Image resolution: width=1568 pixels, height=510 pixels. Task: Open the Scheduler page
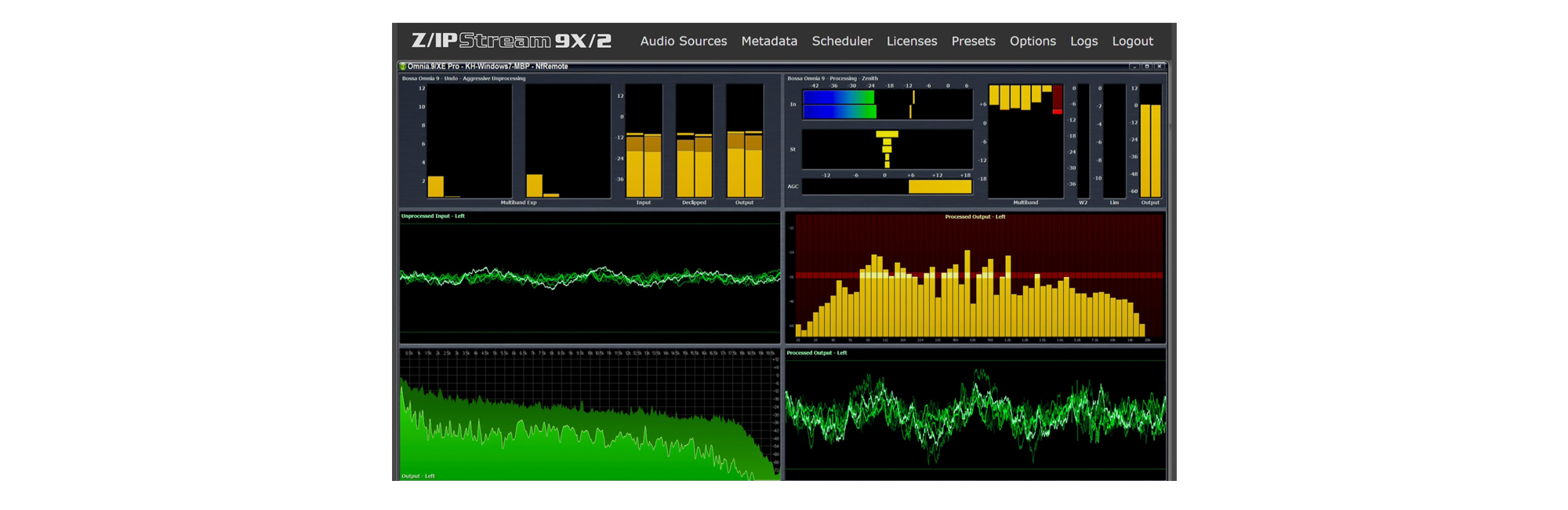click(x=842, y=41)
